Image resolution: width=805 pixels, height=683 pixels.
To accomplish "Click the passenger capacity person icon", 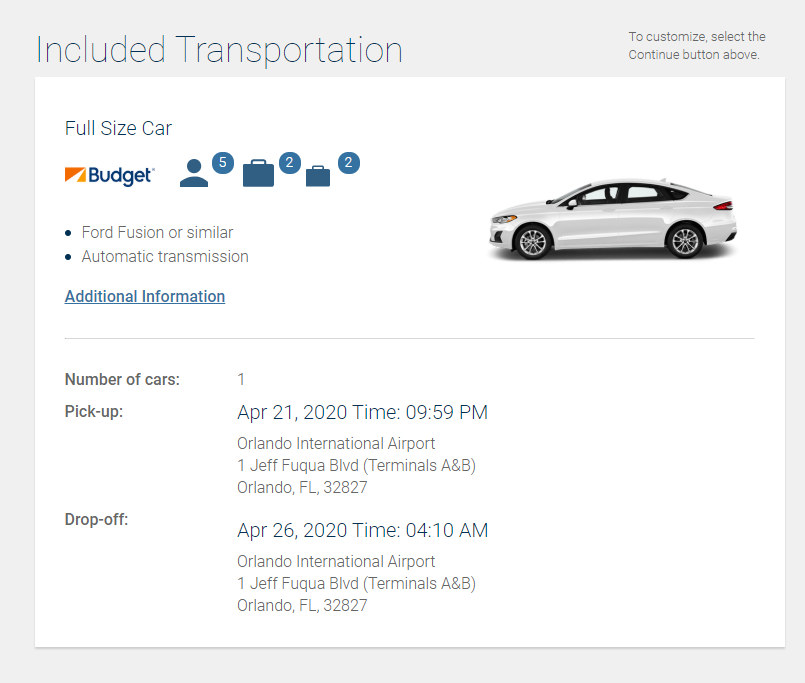I will (x=194, y=174).
